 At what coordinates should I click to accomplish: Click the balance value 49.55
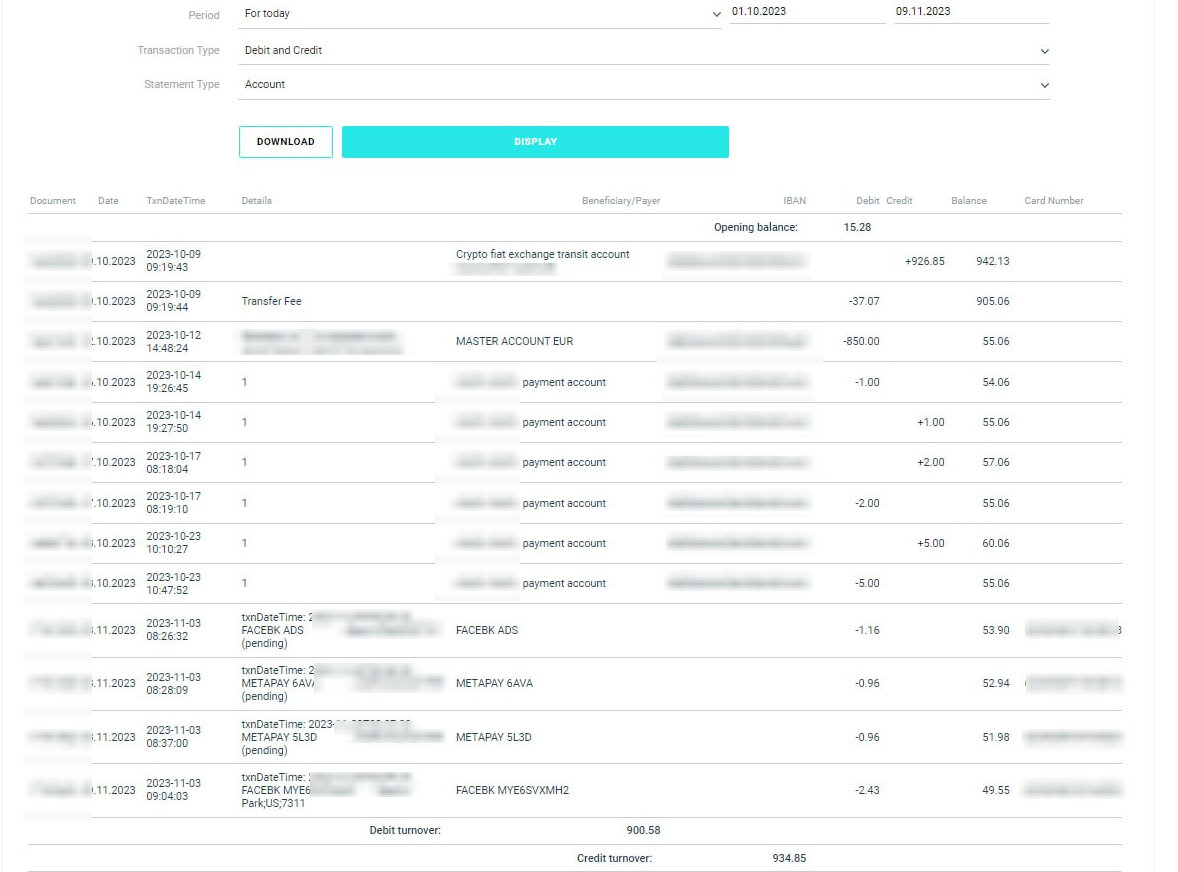click(x=996, y=790)
